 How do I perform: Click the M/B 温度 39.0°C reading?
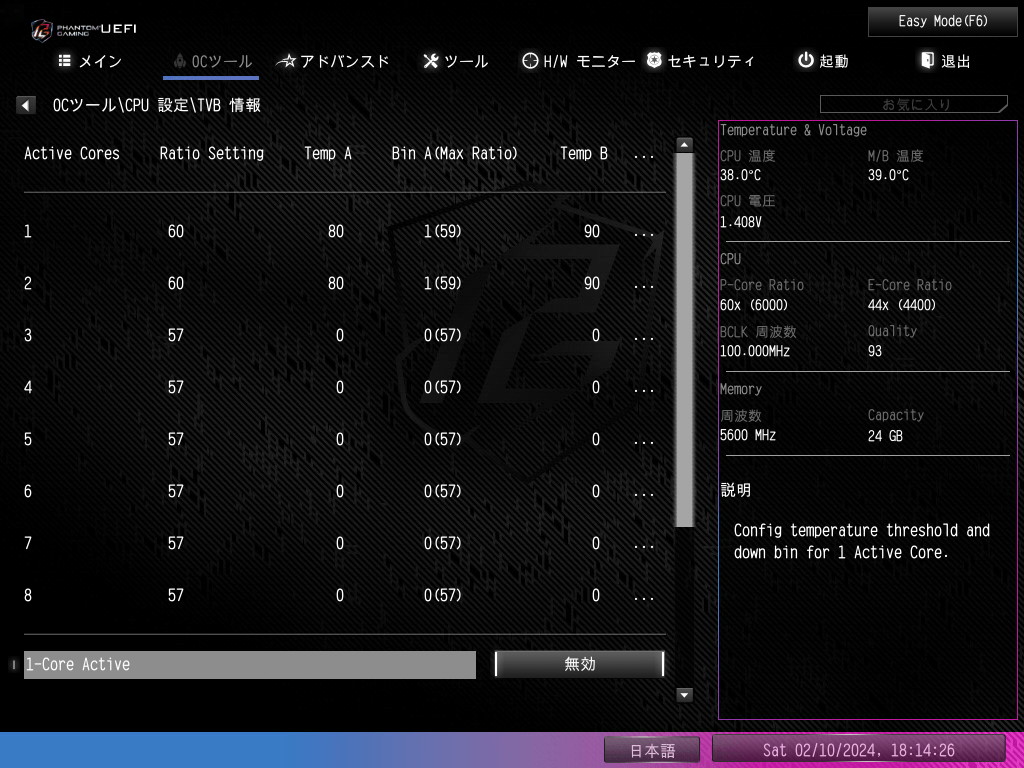coord(888,175)
